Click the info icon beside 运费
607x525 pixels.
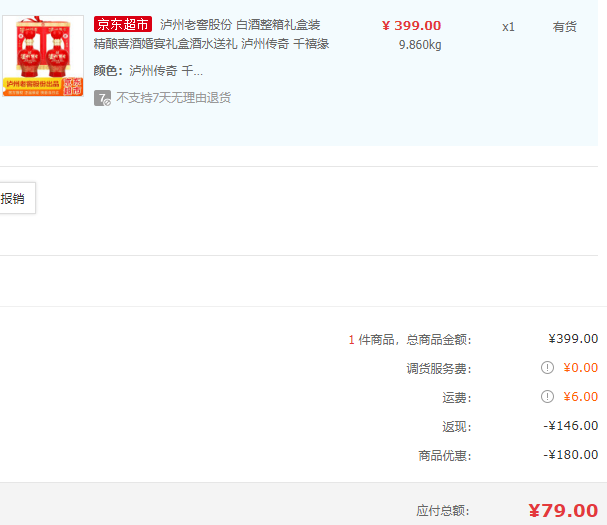[x=547, y=396]
